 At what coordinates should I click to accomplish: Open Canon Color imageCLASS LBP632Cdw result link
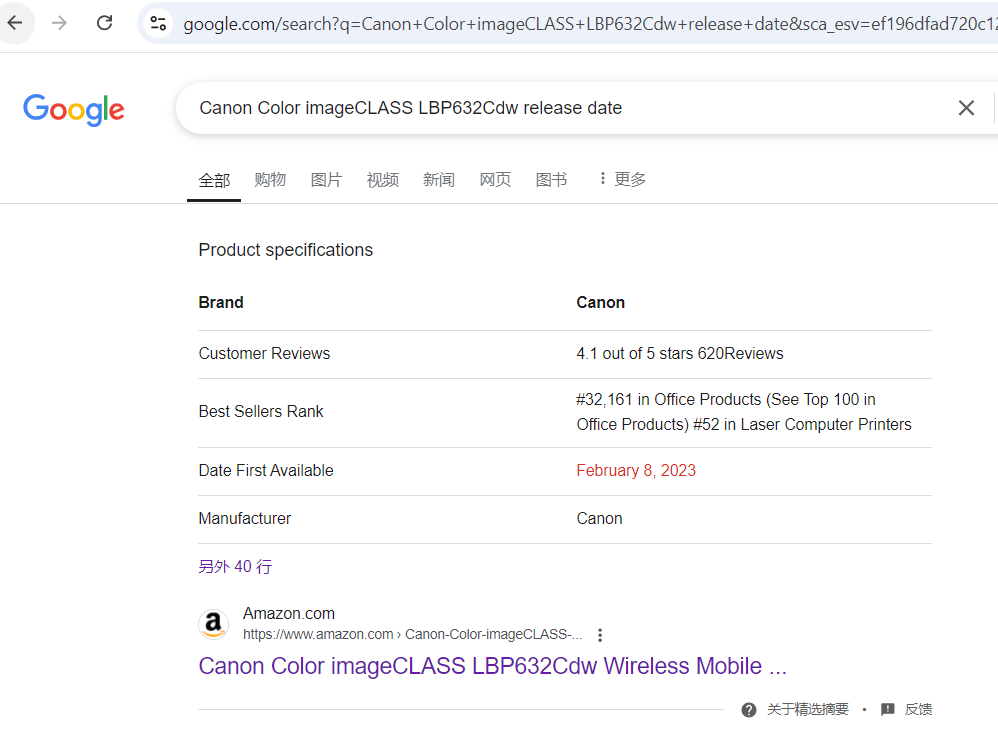tap(492, 666)
